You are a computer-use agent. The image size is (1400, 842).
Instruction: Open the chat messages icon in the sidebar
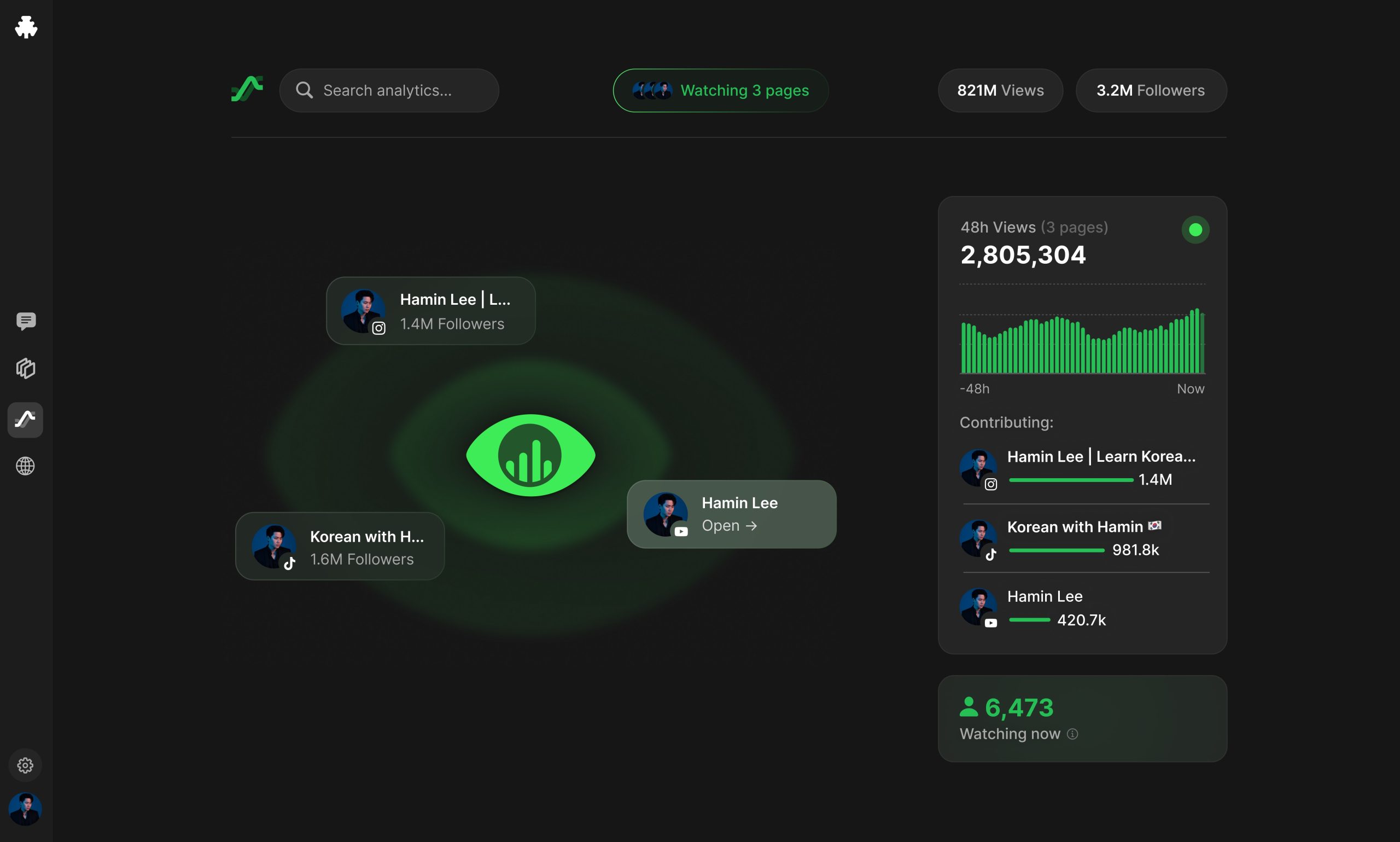(x=26, y=322)
